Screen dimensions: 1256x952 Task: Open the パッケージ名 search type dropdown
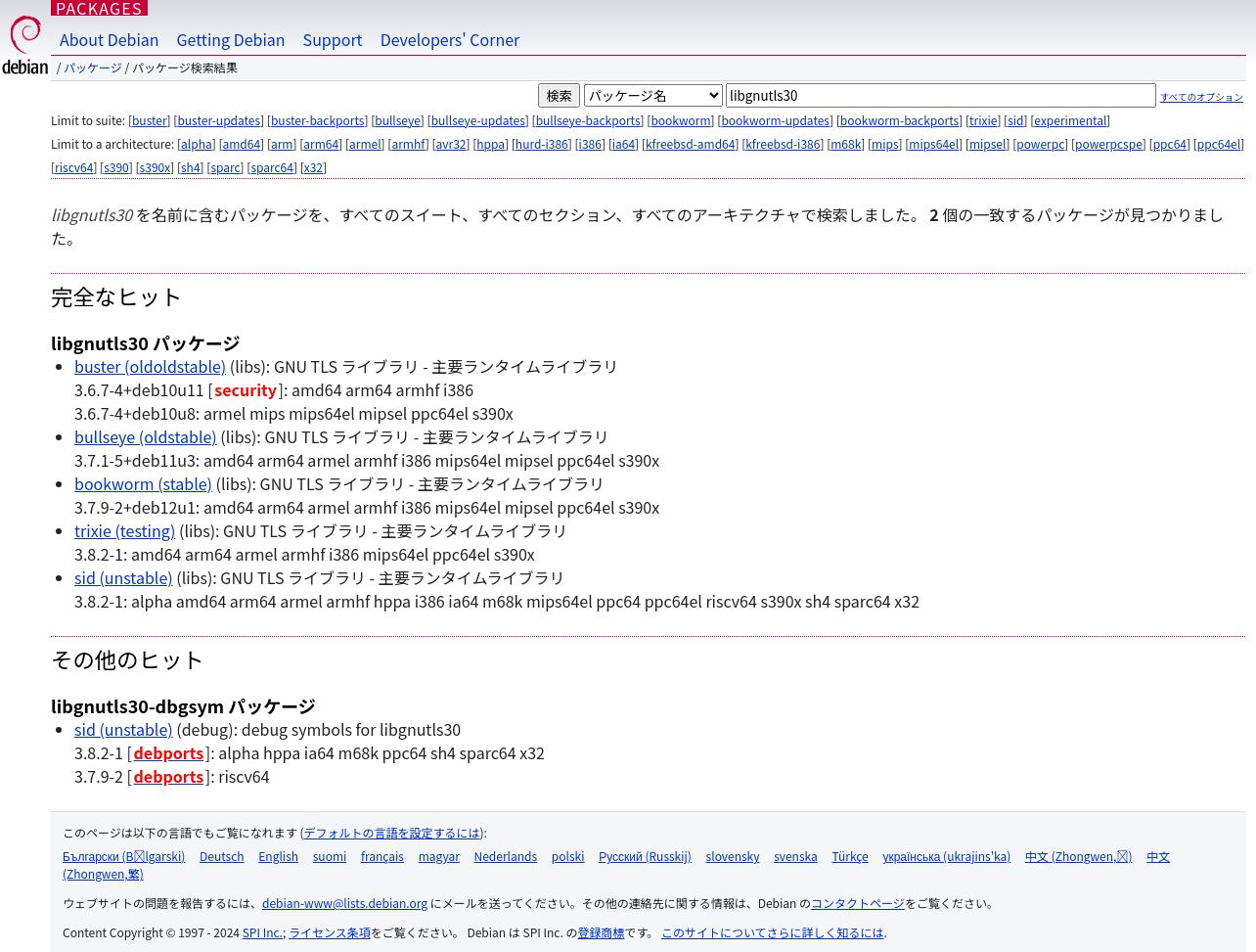[x=652, y=95]
